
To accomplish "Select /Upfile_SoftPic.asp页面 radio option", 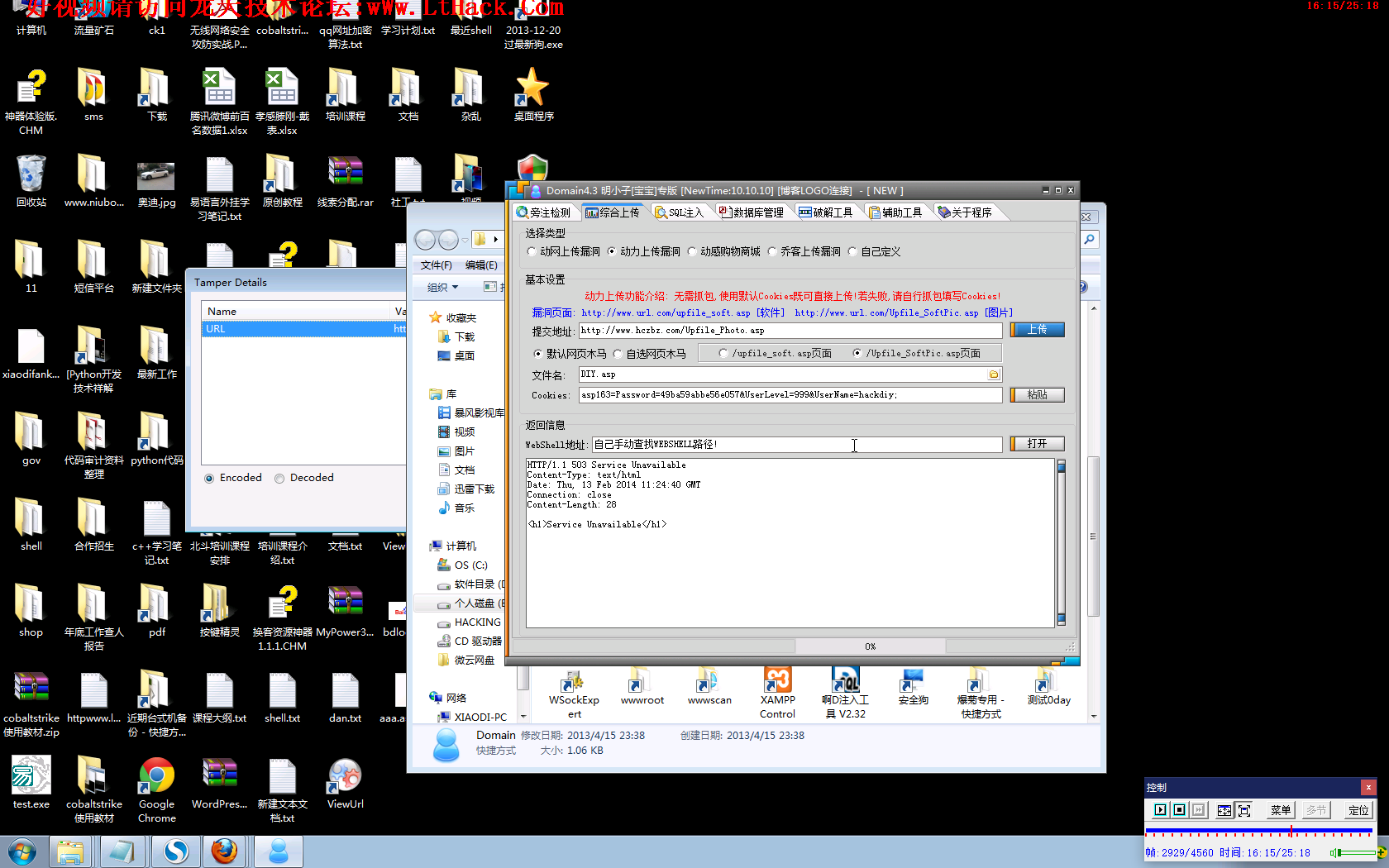I will (916, 353).
